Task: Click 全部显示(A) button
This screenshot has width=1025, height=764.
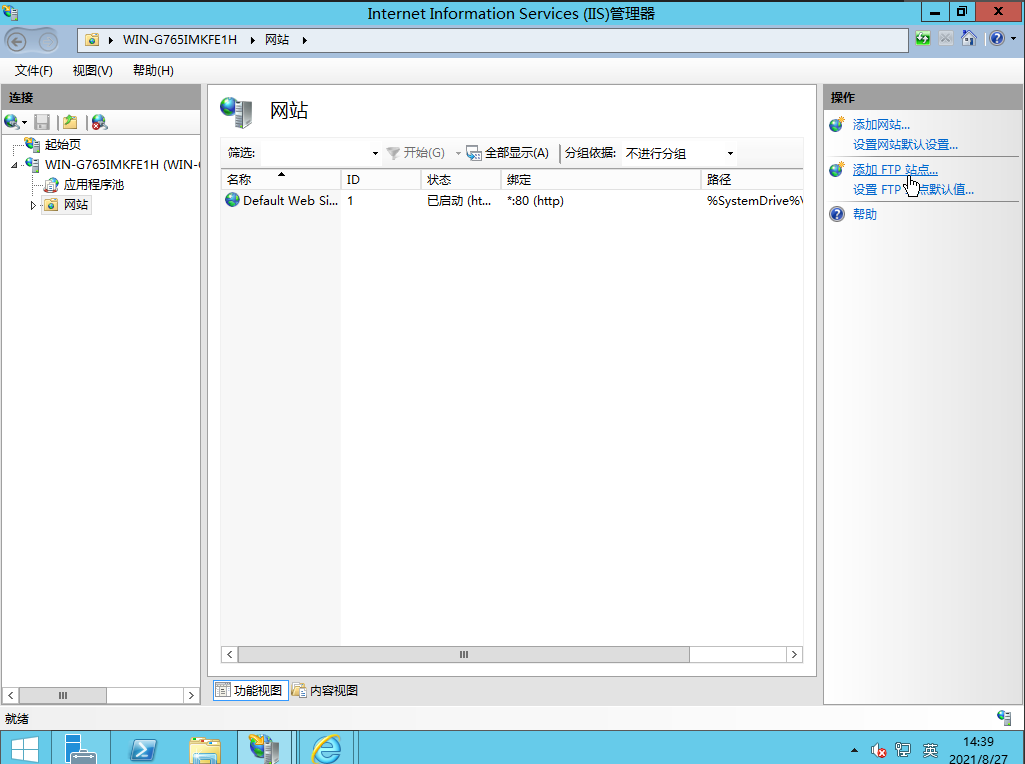Action: (508, 154)
